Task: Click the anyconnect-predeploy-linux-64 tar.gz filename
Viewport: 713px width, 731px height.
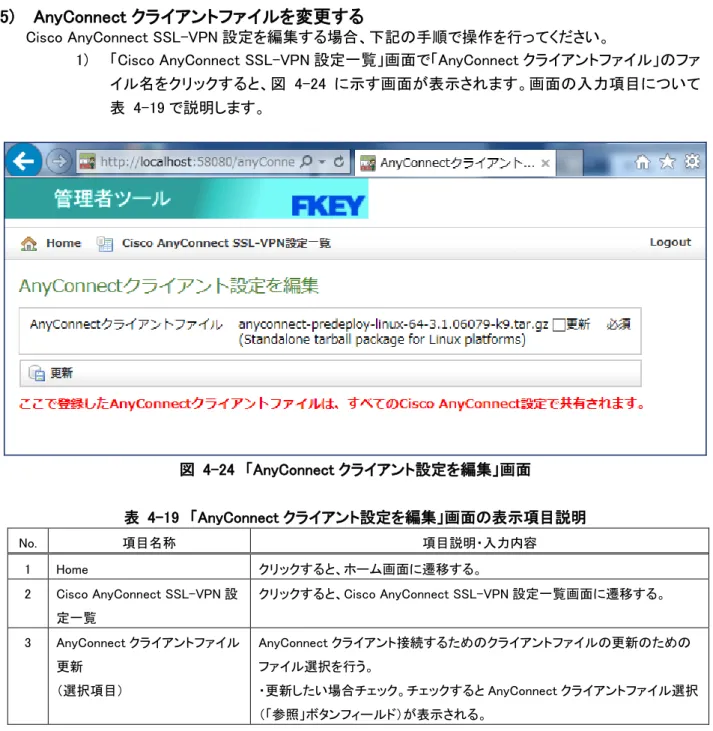Action: click(393, 324)
